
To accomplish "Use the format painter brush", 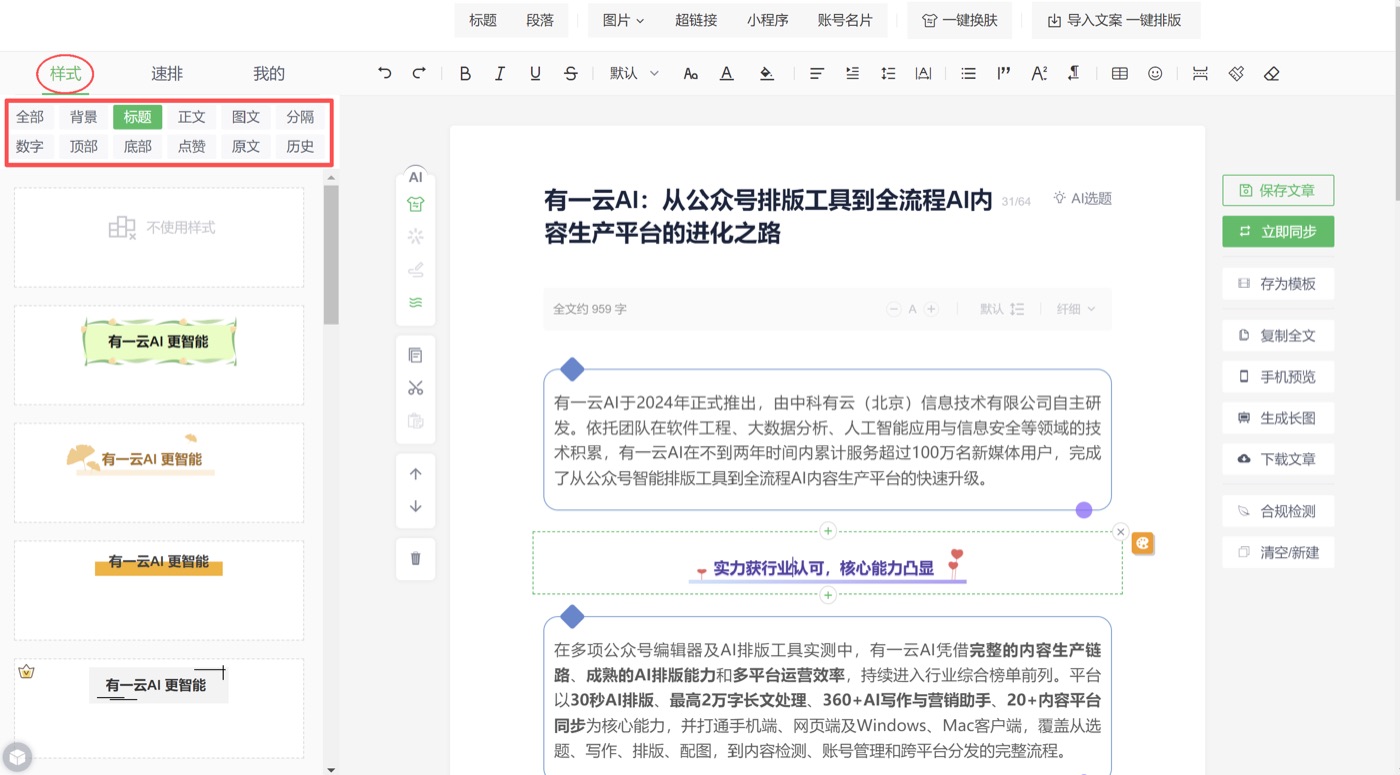I will [1236, 73].
